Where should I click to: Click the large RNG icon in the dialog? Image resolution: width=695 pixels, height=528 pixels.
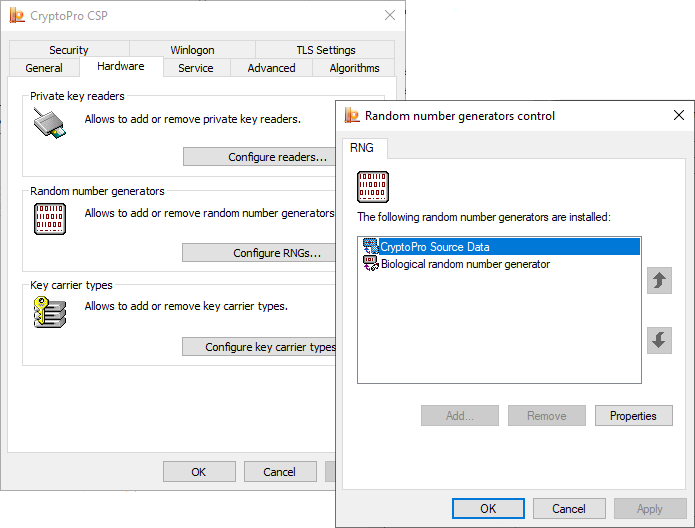373,187
